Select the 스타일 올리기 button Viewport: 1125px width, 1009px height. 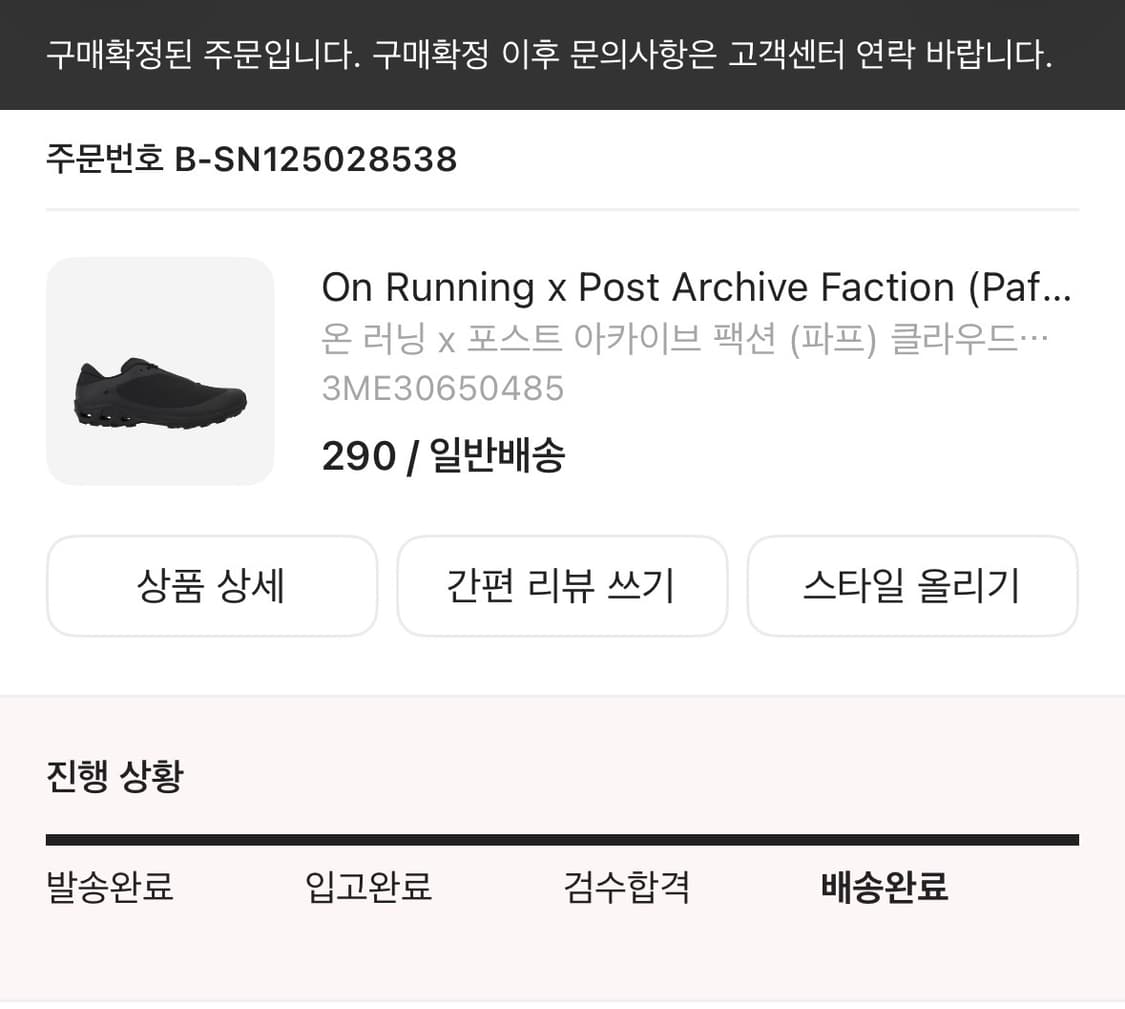(x=912, y=586)
